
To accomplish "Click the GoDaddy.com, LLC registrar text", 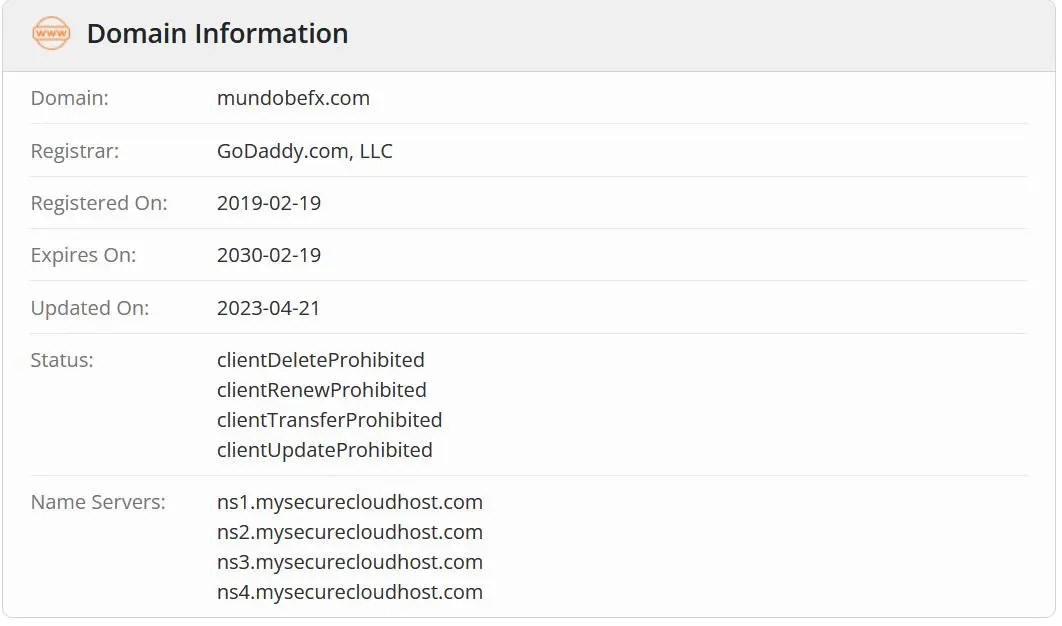I will point(305,151).
